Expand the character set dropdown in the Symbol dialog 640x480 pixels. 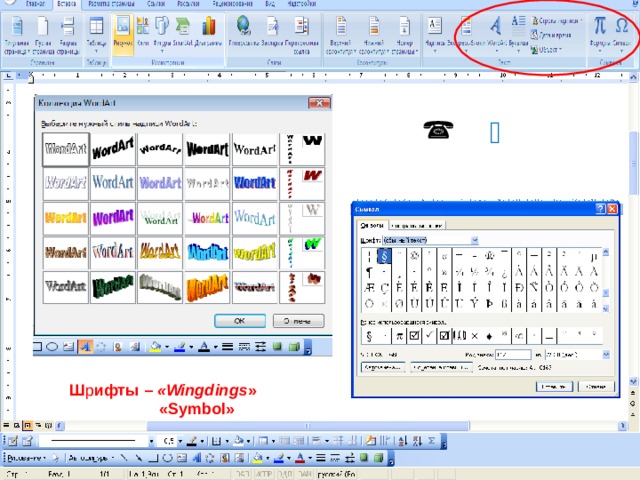click(606, 355)
